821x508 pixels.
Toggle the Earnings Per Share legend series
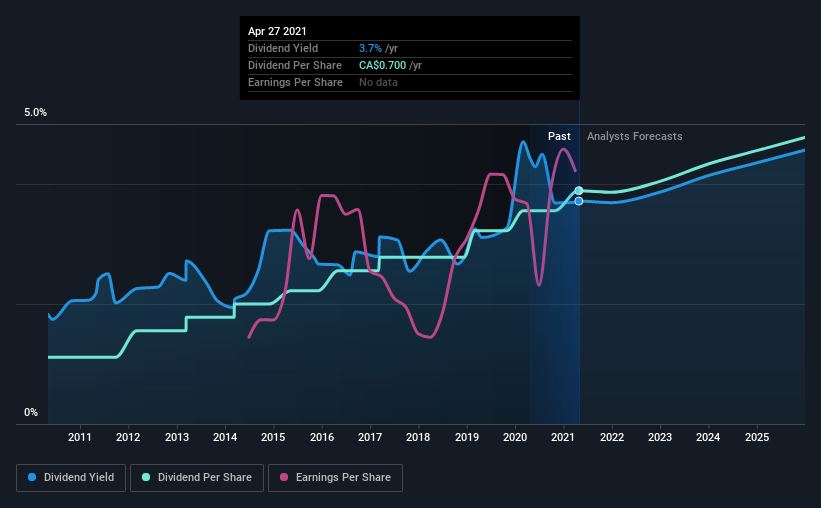click(x=335, y=478)
